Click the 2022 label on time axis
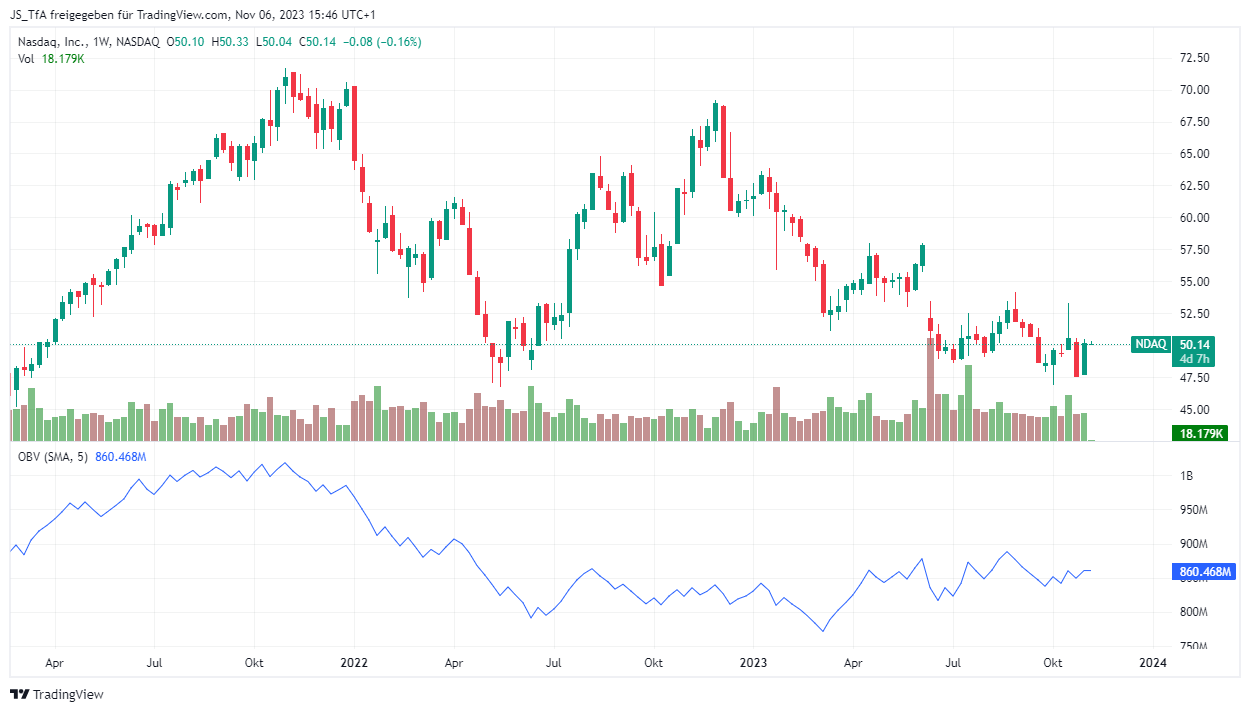1250x712 pixels. [x=354, y=662]
